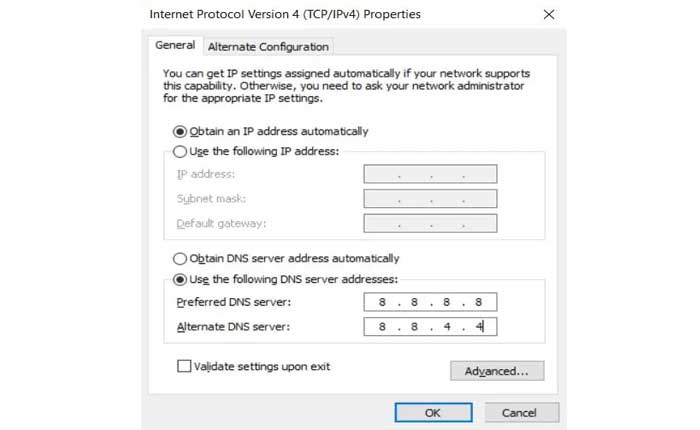Screen dimensions: 700x430
Task: Click first octet of Preferred DNS server
Action: [383, 302]
